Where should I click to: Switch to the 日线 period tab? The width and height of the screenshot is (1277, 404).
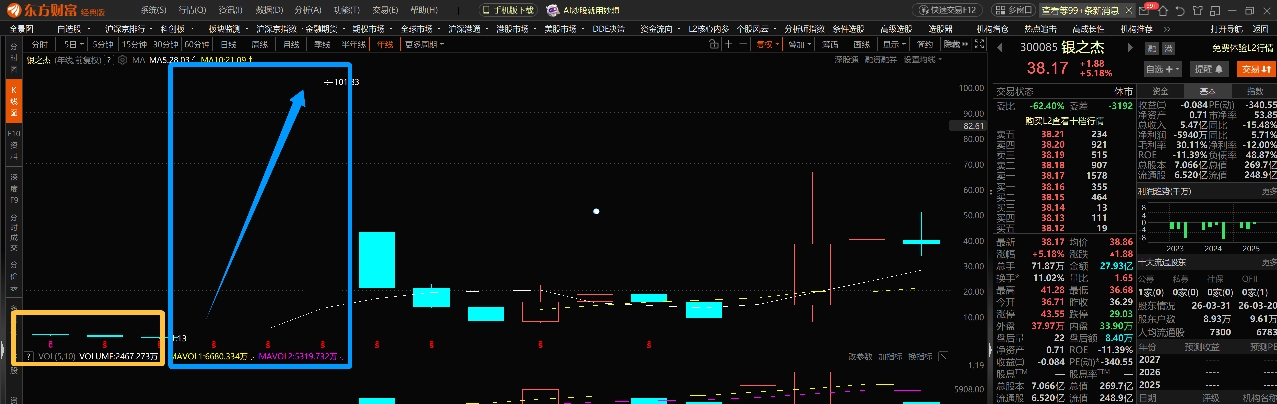[229, 44]
